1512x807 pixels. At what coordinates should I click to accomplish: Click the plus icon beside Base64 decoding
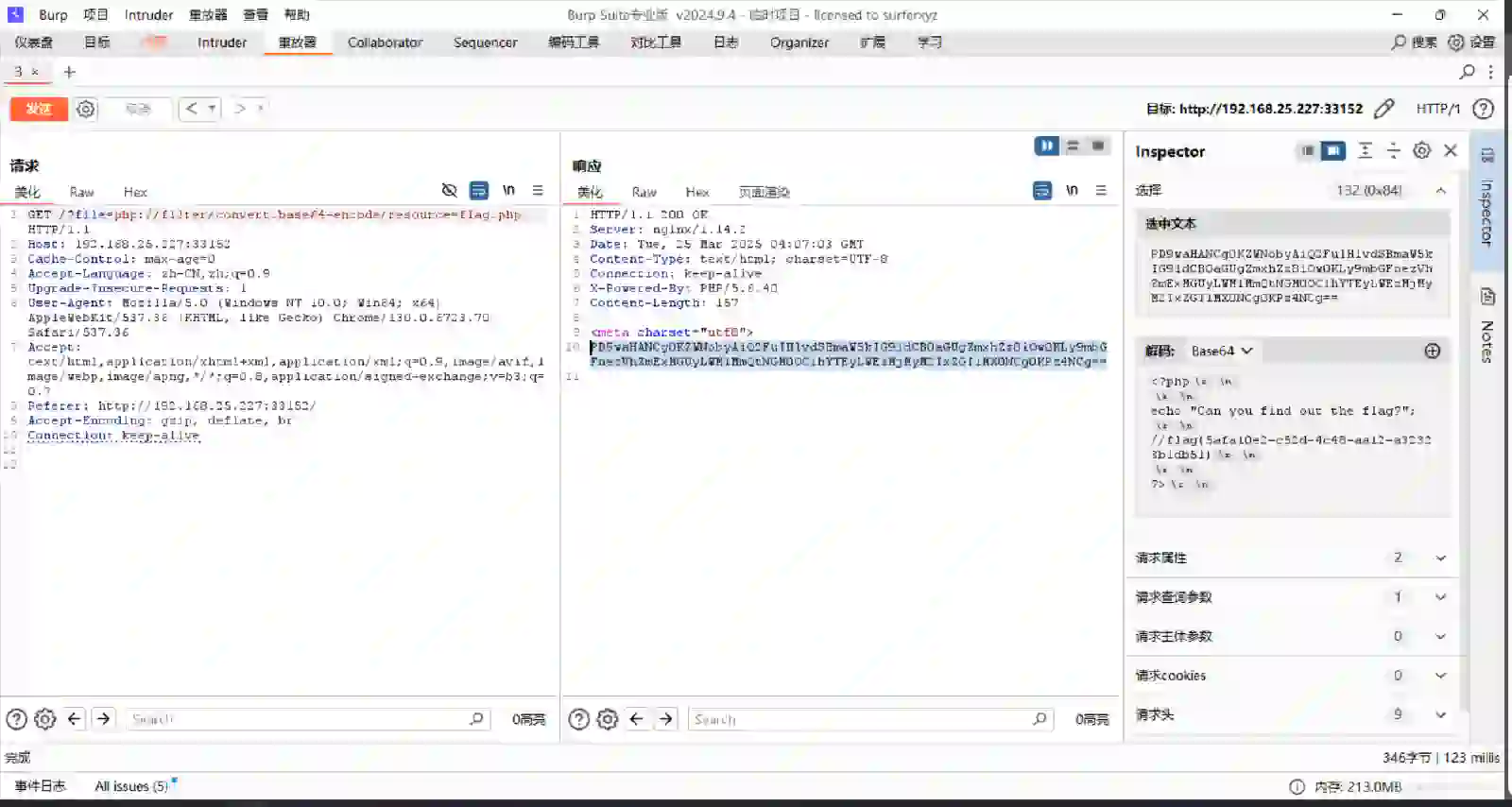tap(1432, 351)
